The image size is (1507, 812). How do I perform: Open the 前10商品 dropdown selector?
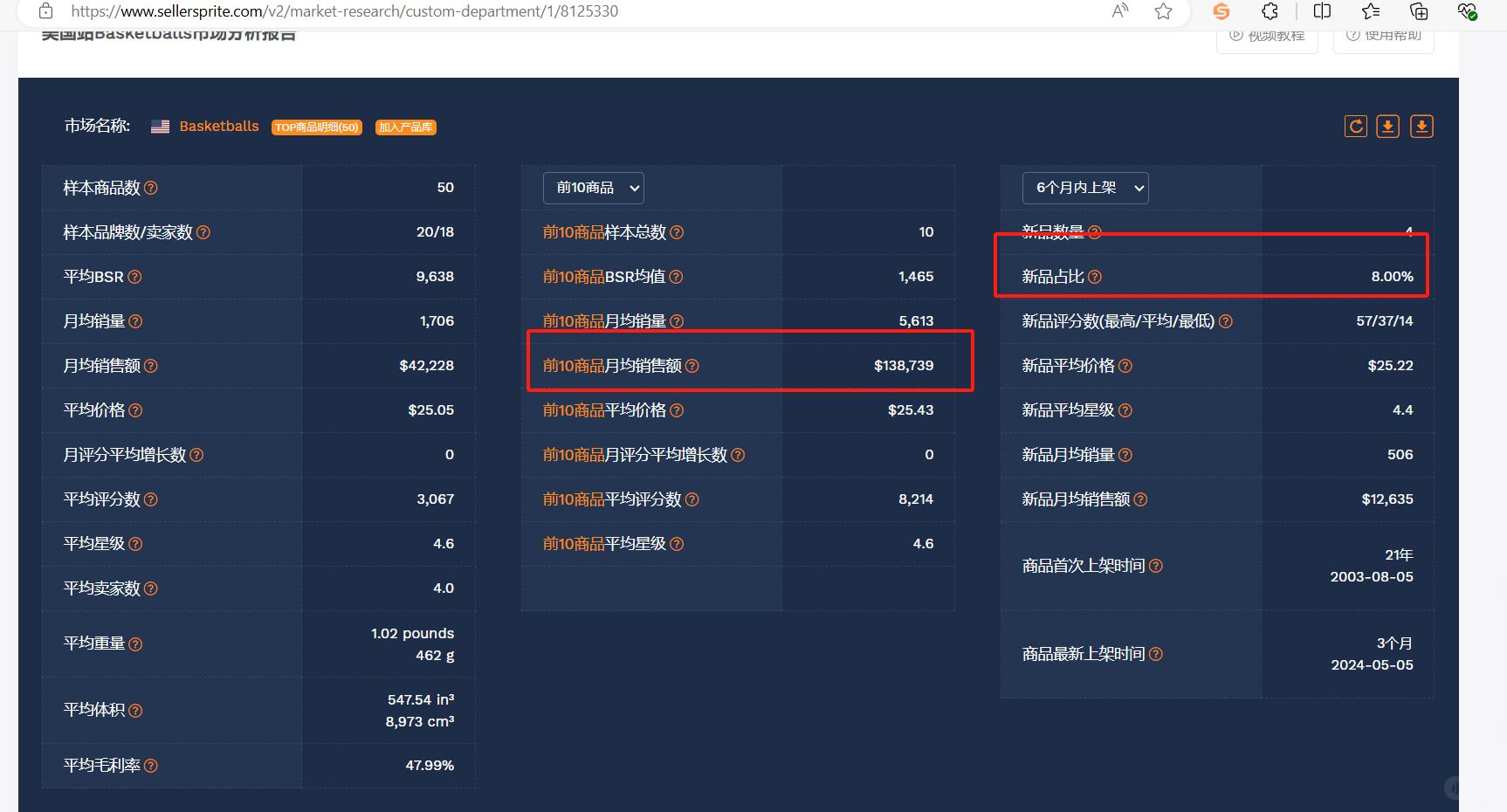pos(594,188)
